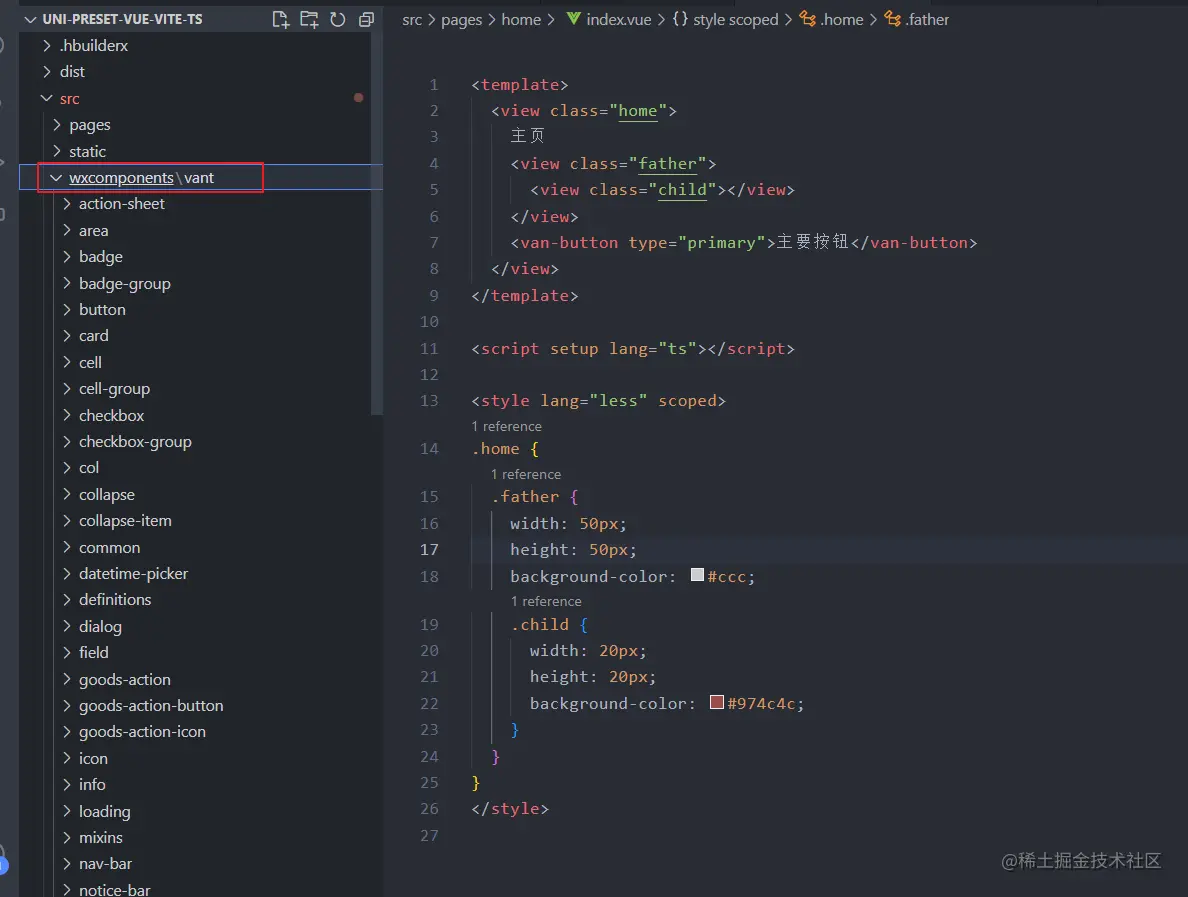Click the src breadcrumb segment

tap(412, 20)
